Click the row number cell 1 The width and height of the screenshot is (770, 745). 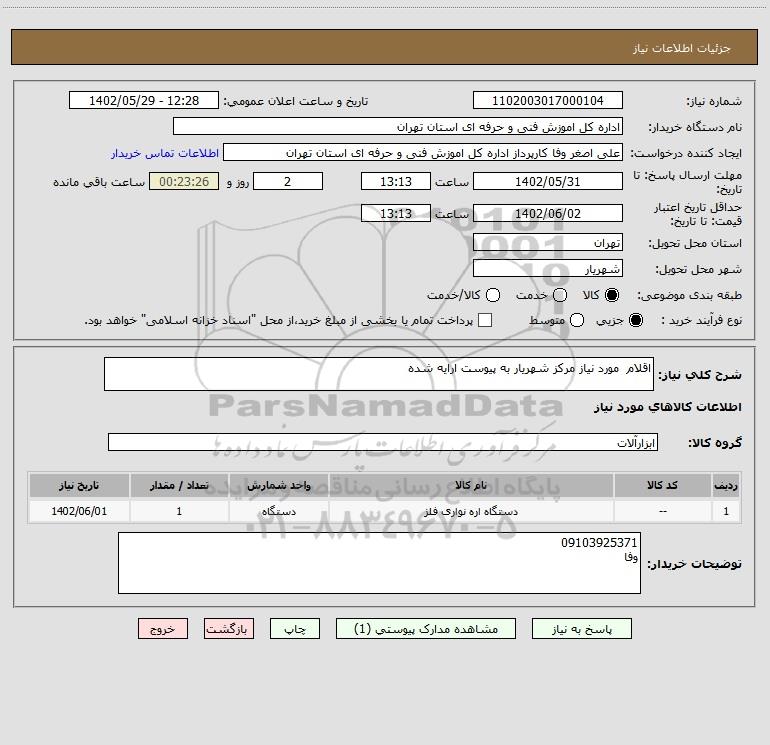click(x=726, y=511)
